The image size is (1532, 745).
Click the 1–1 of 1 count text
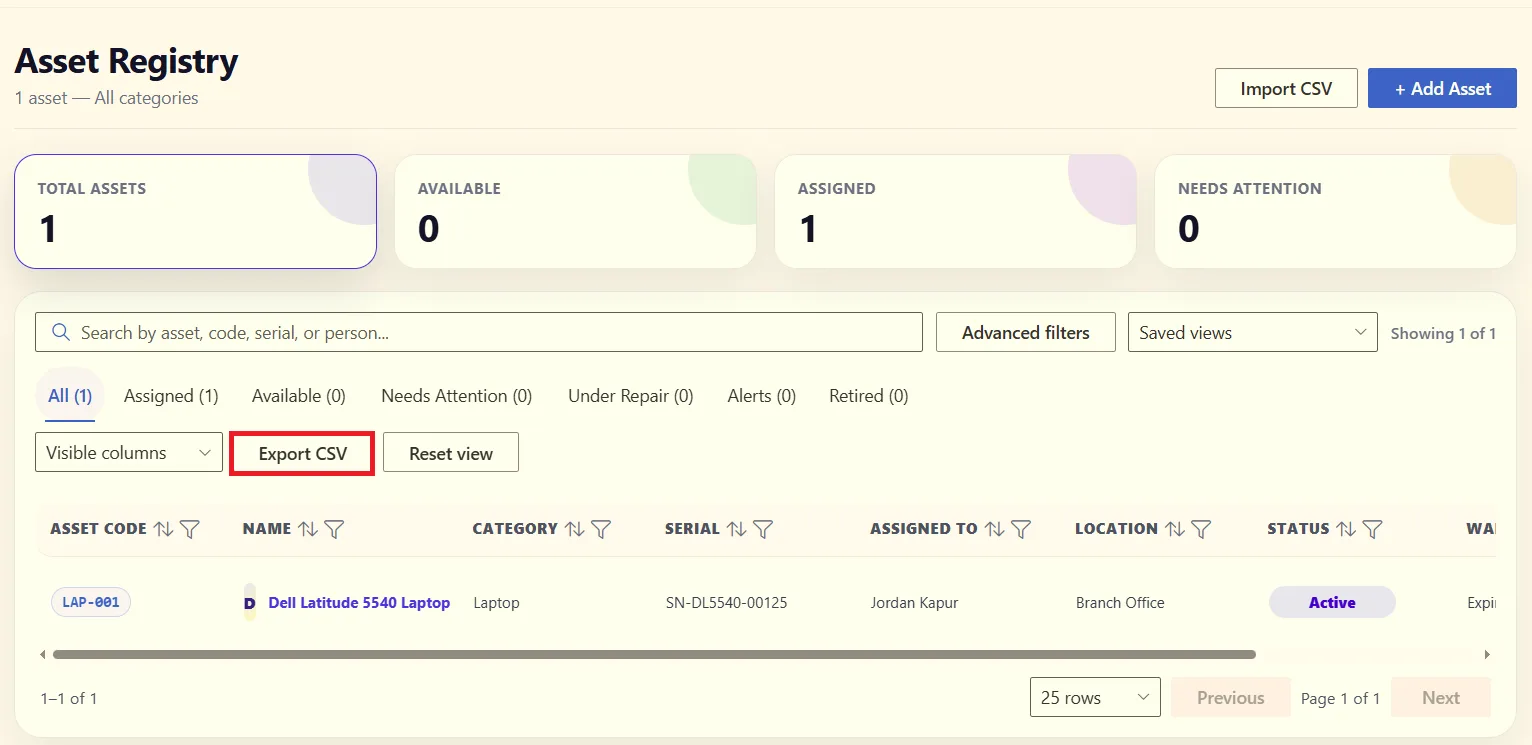(69, 698)
